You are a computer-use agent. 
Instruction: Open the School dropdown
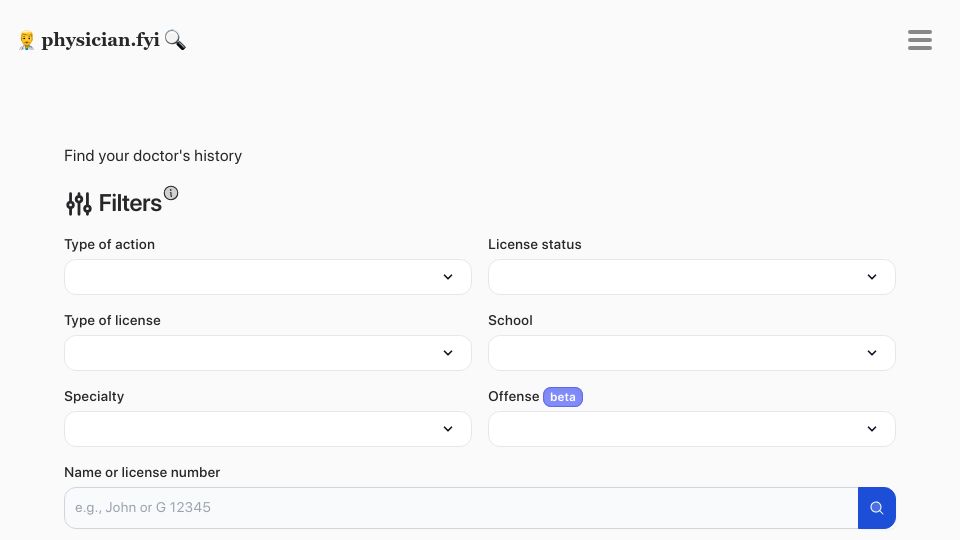click(x=692, y=353)
